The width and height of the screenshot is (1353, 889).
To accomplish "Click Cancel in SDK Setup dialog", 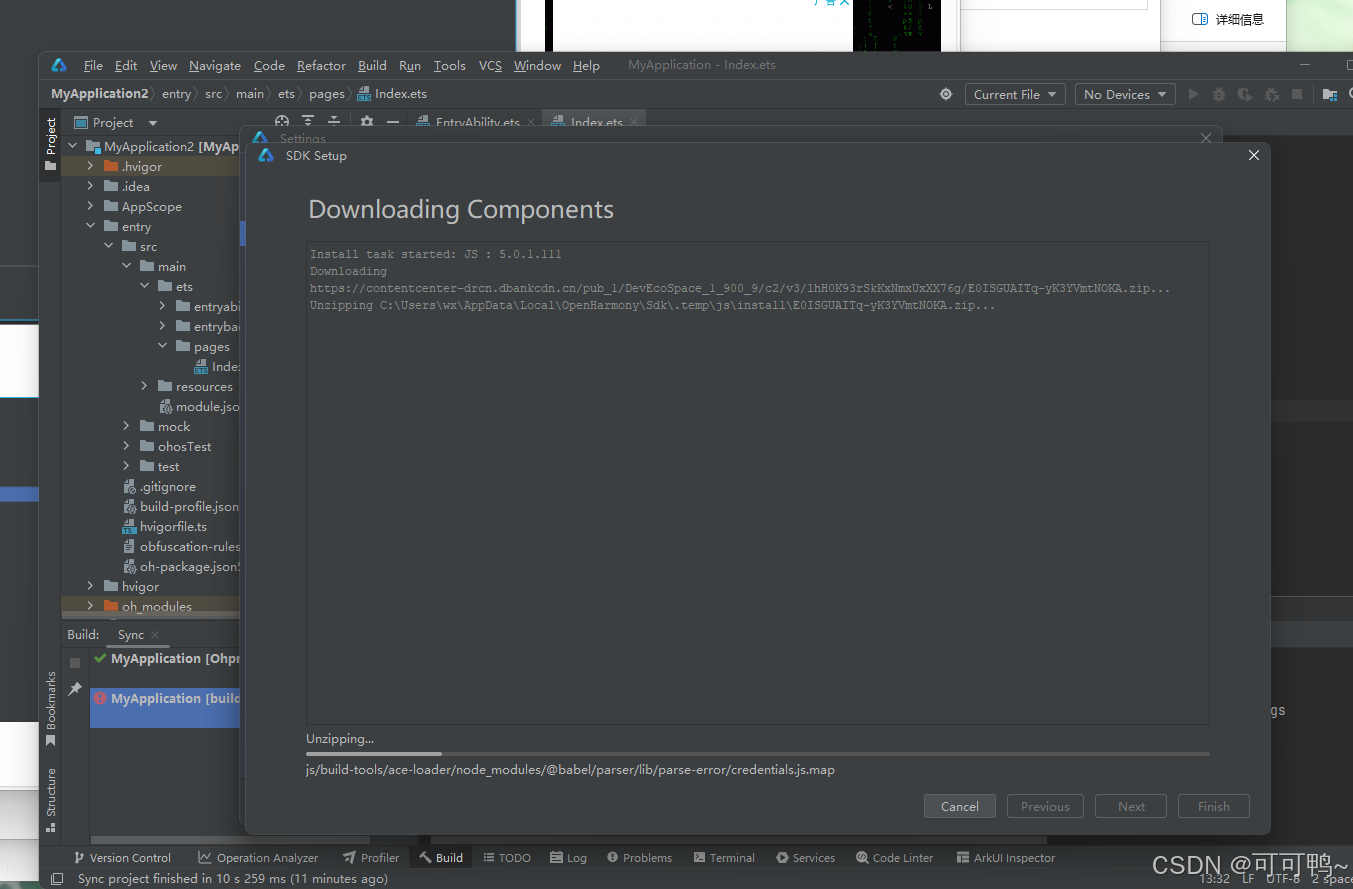I will (x=959, y=806).
